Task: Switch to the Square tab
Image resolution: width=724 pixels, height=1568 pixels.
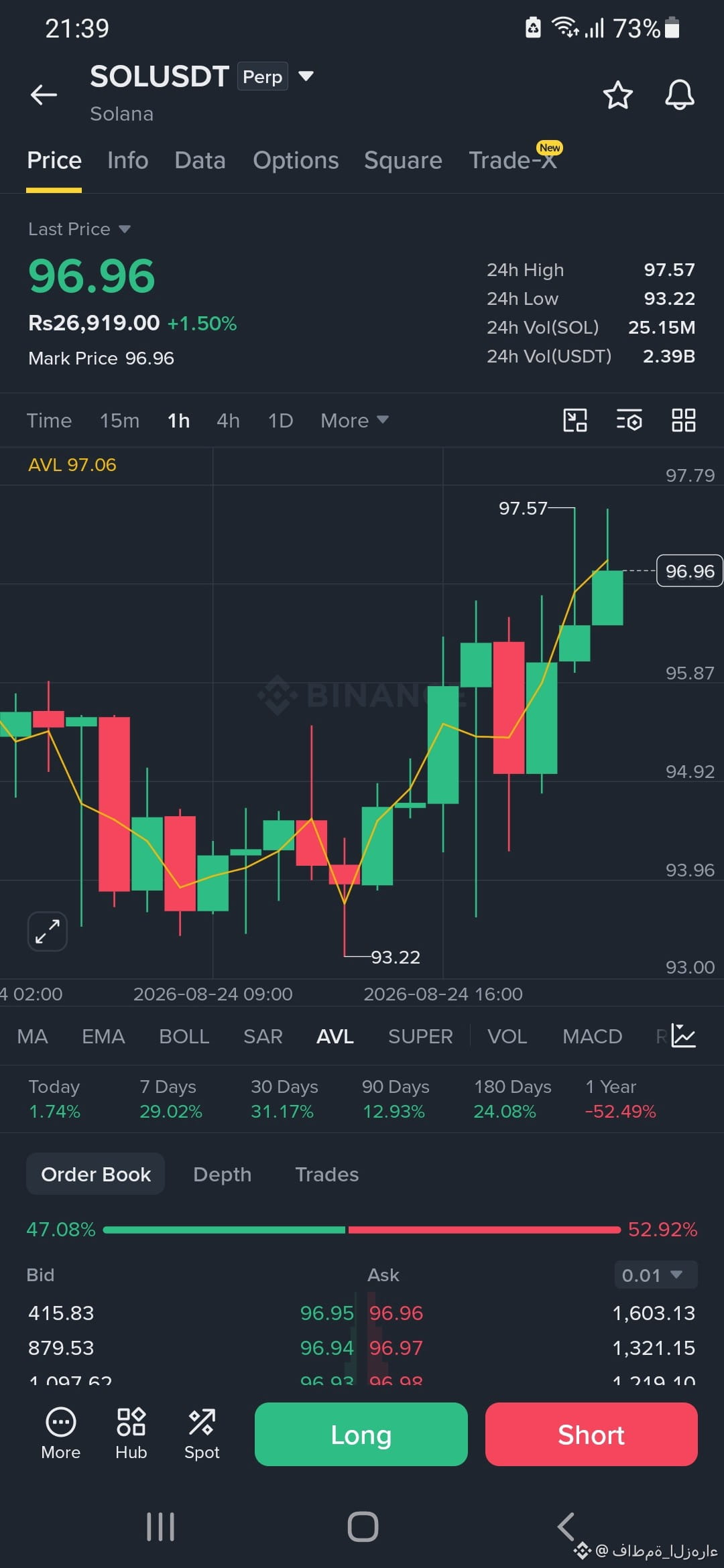Action: [x=403, y=161]
